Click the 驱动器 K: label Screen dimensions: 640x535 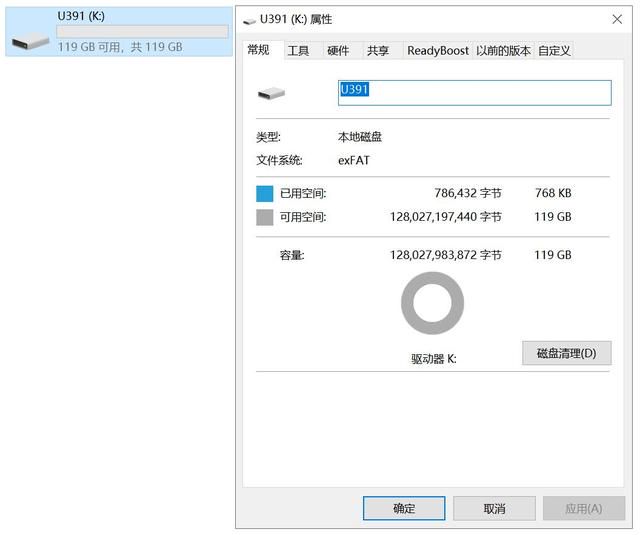[433, 359]
